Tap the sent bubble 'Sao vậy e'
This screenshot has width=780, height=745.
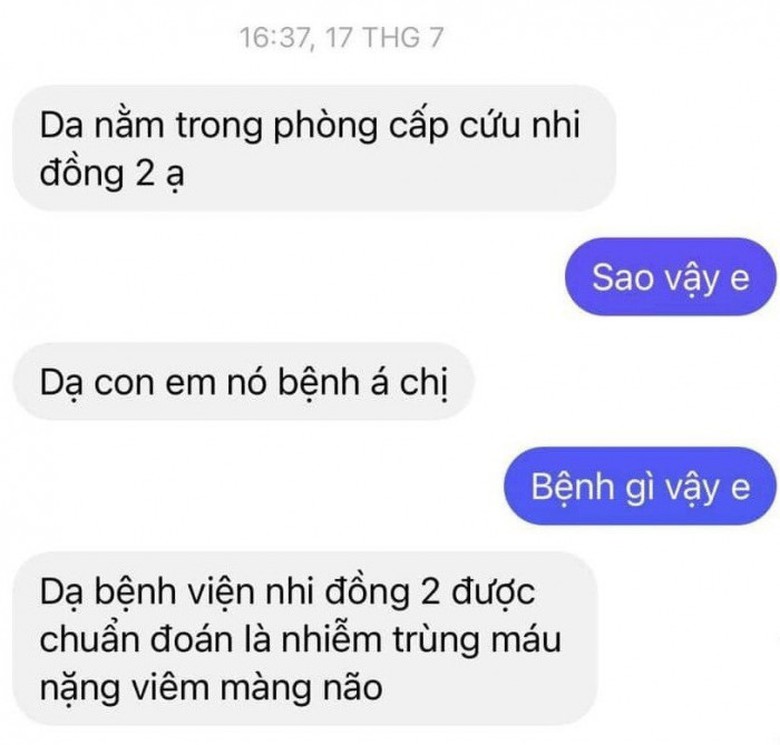click(671, 277)
